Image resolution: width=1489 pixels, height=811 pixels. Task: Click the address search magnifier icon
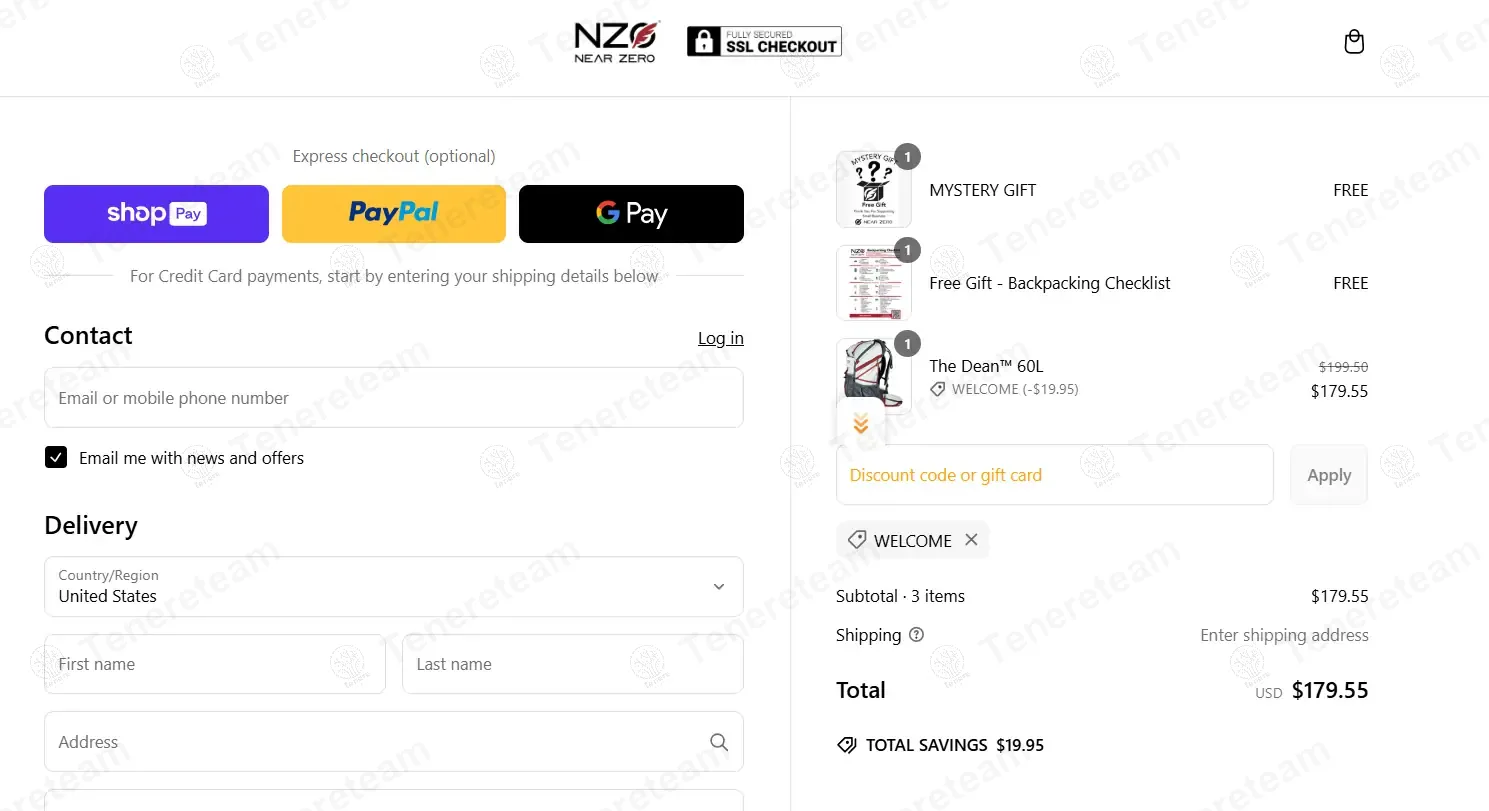718,742
